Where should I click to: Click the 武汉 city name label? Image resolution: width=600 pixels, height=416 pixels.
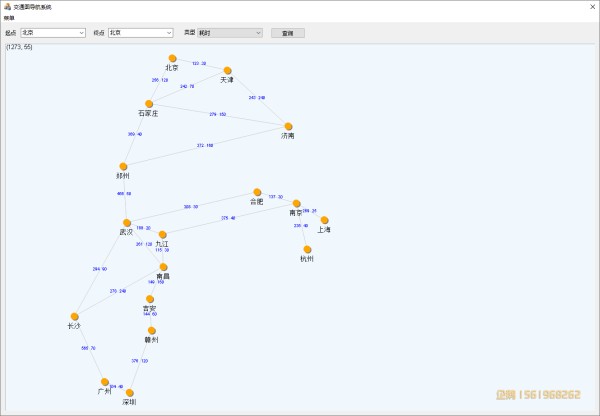click(126, 232)
